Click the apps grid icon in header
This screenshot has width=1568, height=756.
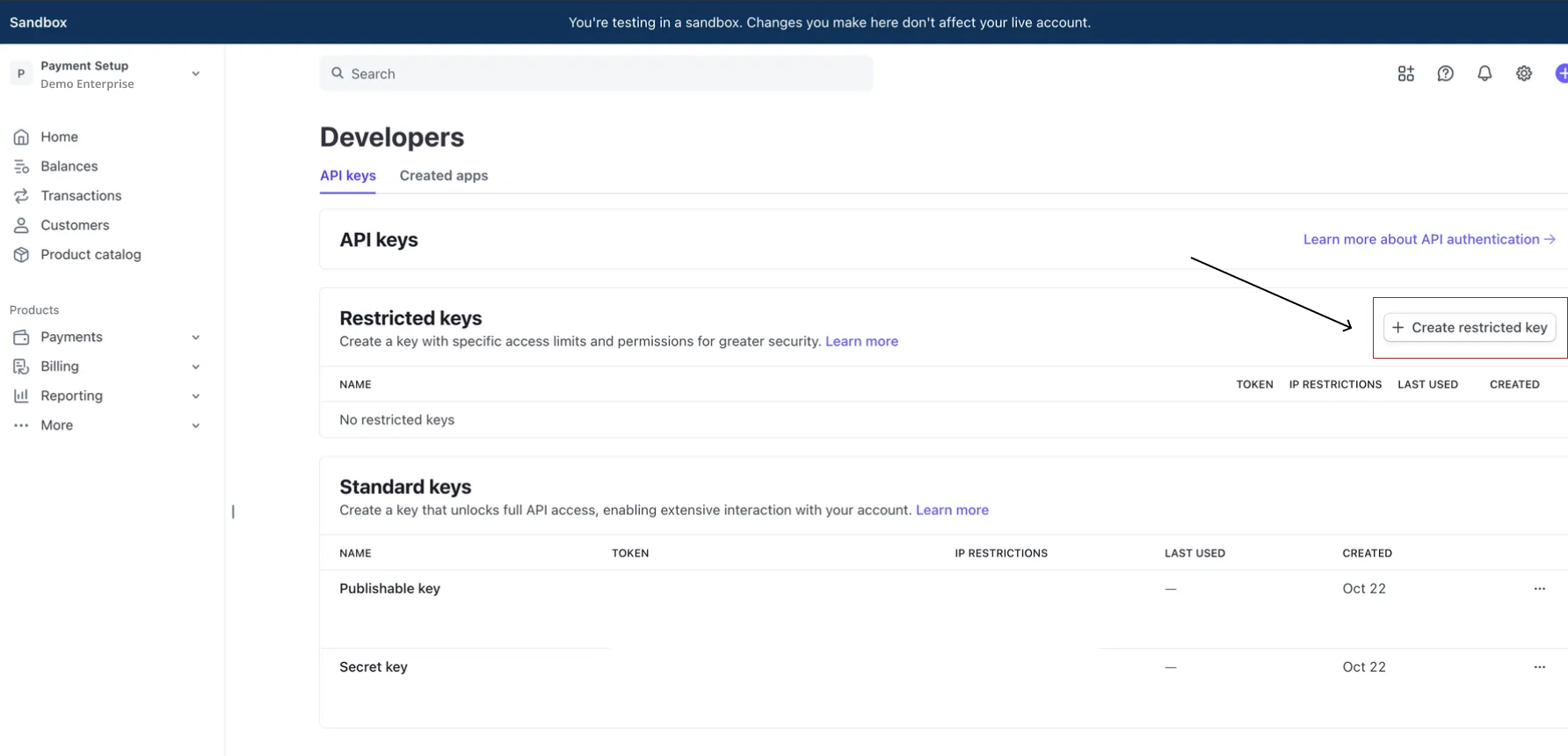(x=1405, y=74)
